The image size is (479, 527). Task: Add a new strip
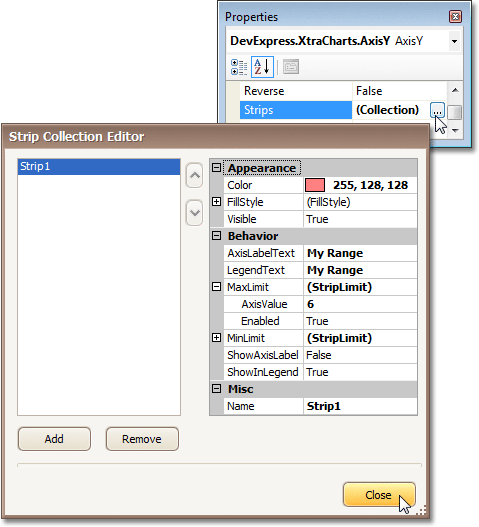coord(54,439)
